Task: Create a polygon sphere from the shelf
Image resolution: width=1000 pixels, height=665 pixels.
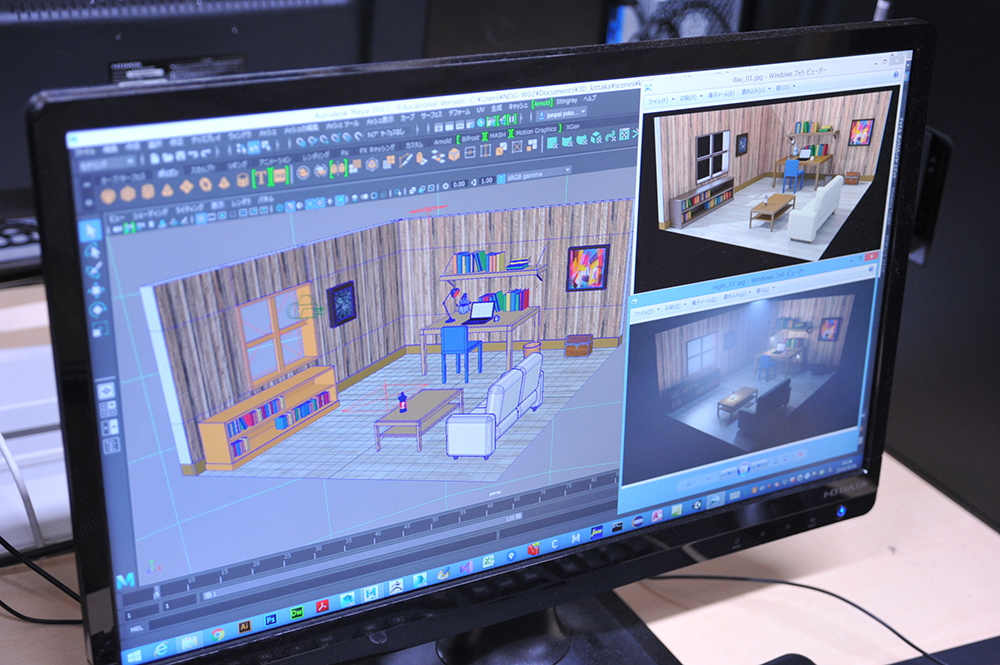Action: click(x=108, y=196)
